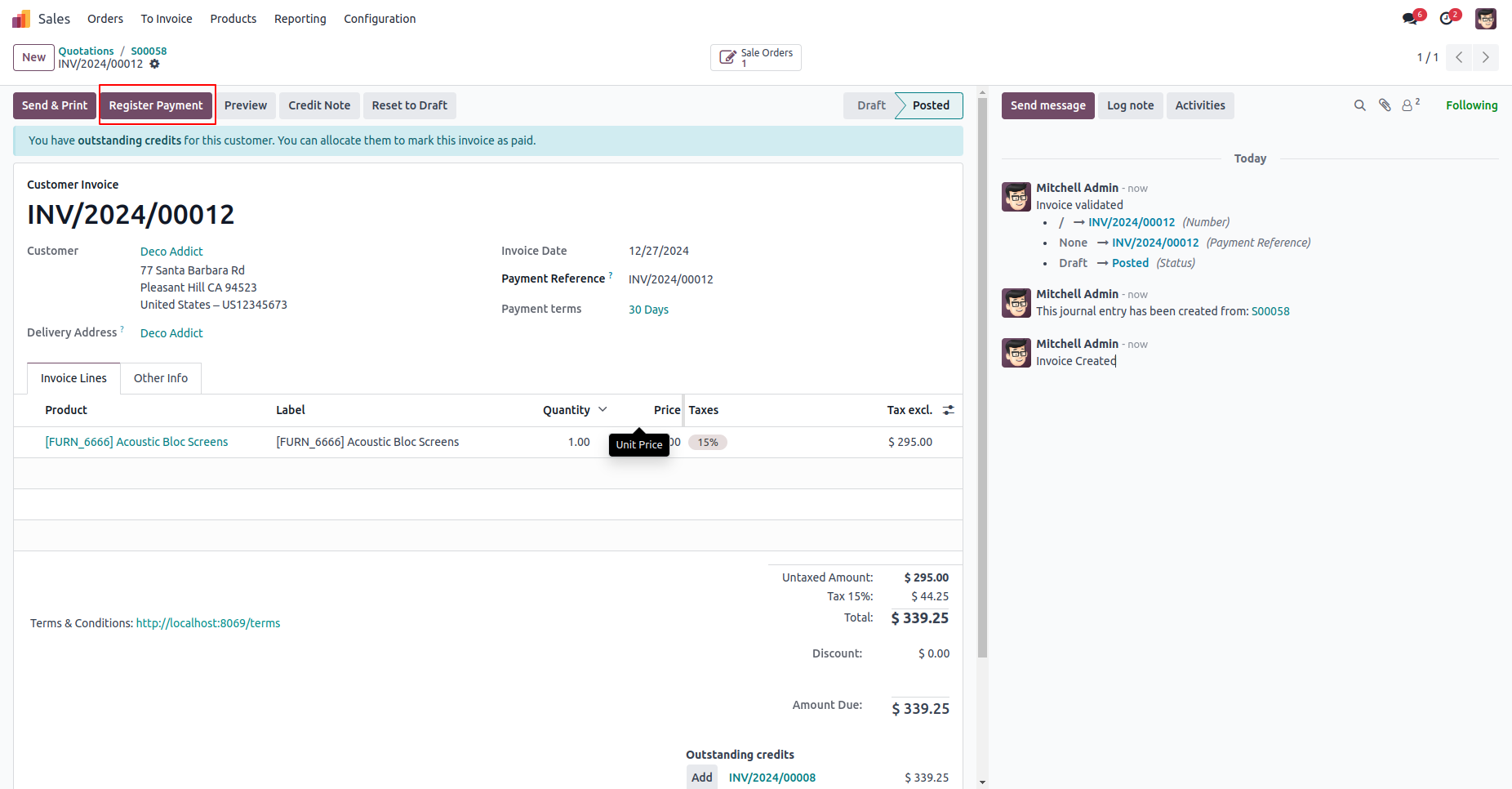Go to the previous record arrow
The width and height of the screenshot is (1512, 789).
click(1459, 57)
